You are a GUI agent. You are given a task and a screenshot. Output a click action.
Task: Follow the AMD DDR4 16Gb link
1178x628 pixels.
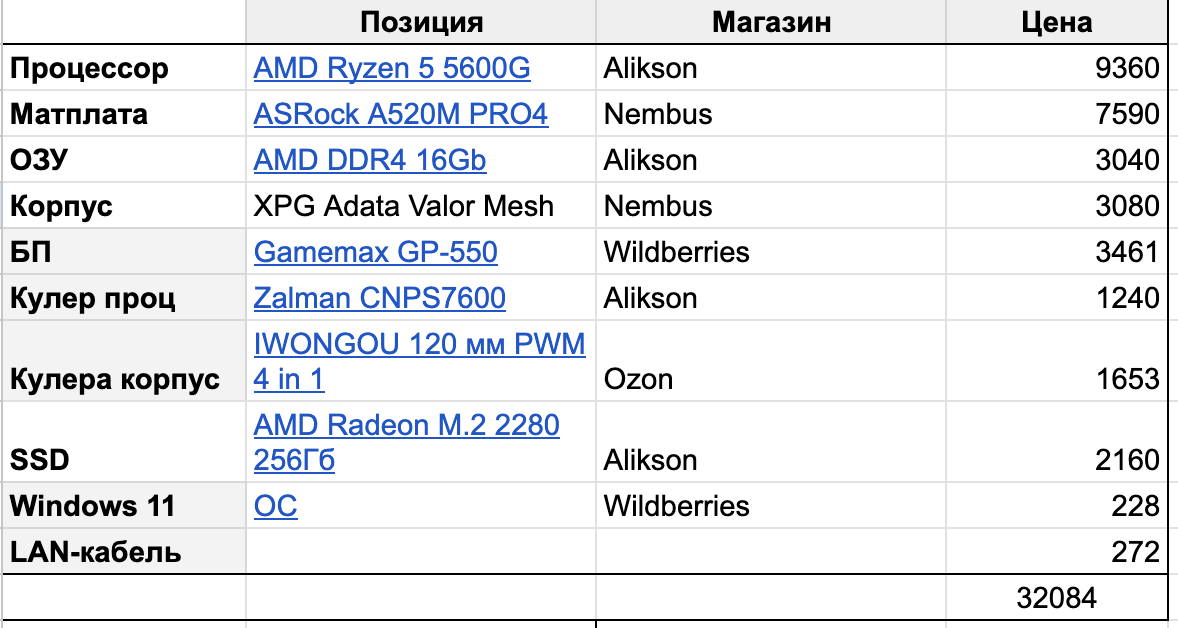pos(370,160)
